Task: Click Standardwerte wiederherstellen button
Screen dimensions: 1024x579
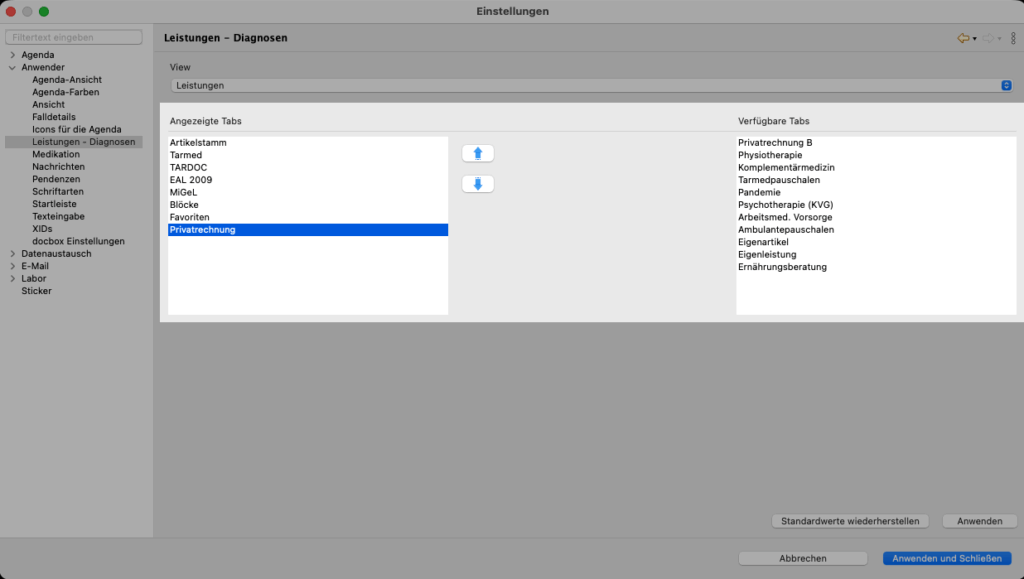Action: (x=851, y=521)
